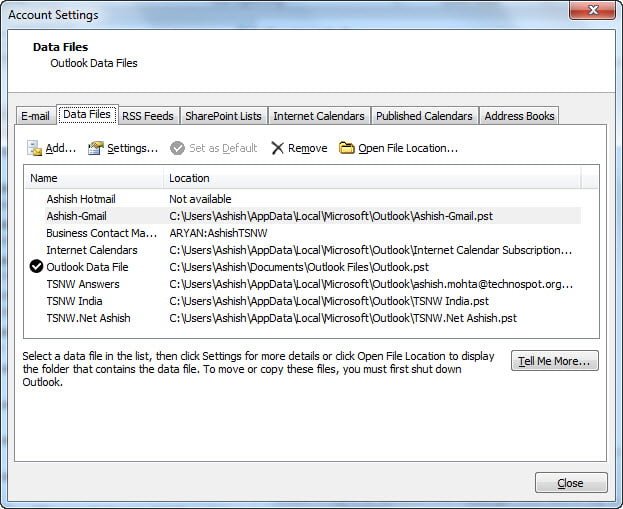Switch to the SharePoint Lists tab
The image size is (623, 509).
click(x=223, y=116)
